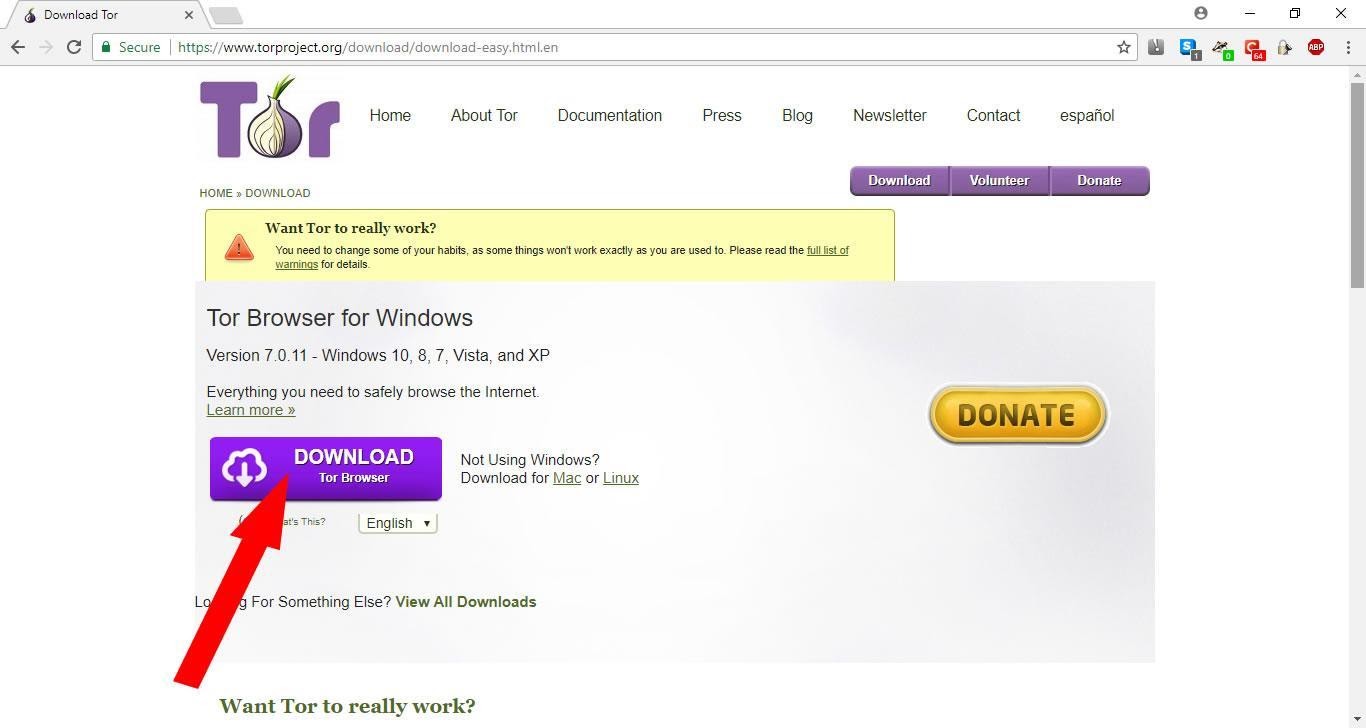Open the Documentation nav link
Viewport: 1366px width, 728px height.
pyautogui.click(x=610, y=116)
